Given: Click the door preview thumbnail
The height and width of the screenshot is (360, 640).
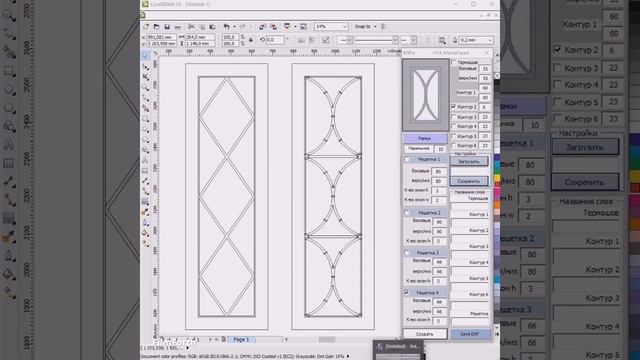Looking at the screenshot, I should click(426, 95).
